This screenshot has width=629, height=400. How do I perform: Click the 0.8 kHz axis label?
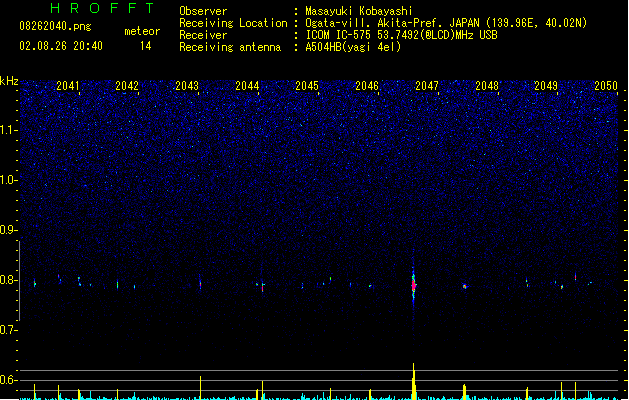click(8, 280)
